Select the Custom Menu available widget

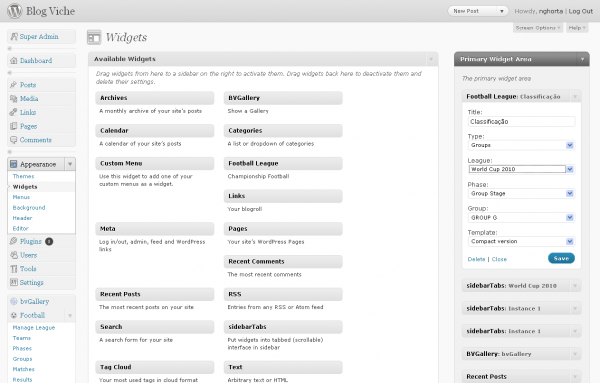point(155,163)
